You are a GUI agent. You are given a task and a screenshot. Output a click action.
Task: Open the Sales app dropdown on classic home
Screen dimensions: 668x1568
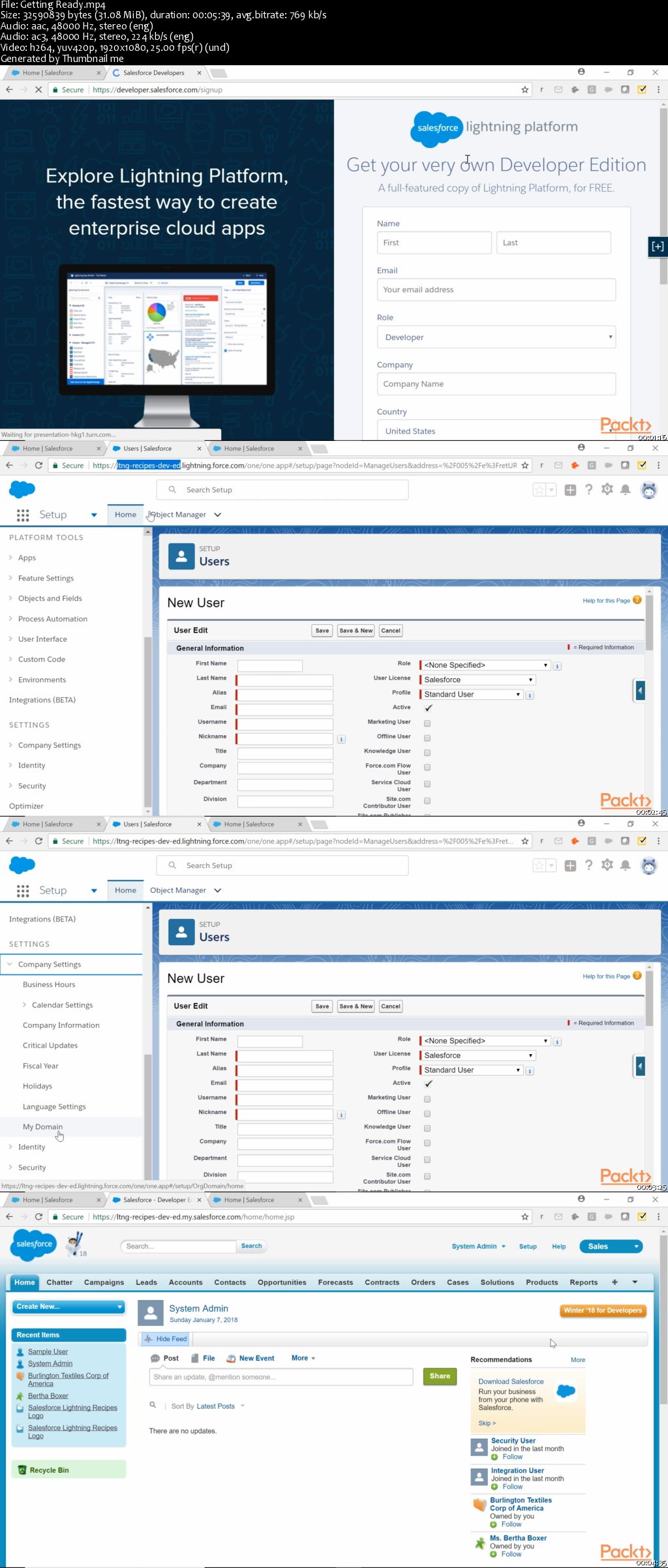[x=611, y=1246]
